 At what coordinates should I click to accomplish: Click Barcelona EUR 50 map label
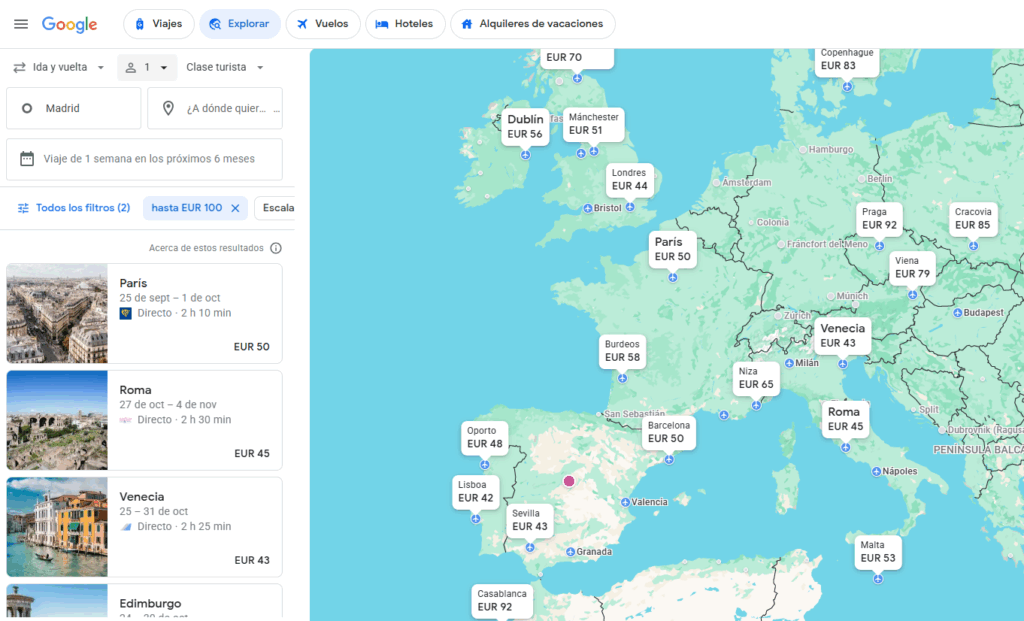point(669,432)
